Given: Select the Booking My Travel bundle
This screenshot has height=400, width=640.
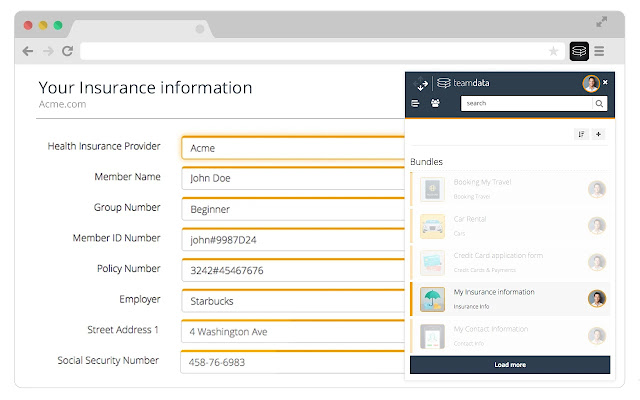Looking at the screenshot, I should point(510,189).
